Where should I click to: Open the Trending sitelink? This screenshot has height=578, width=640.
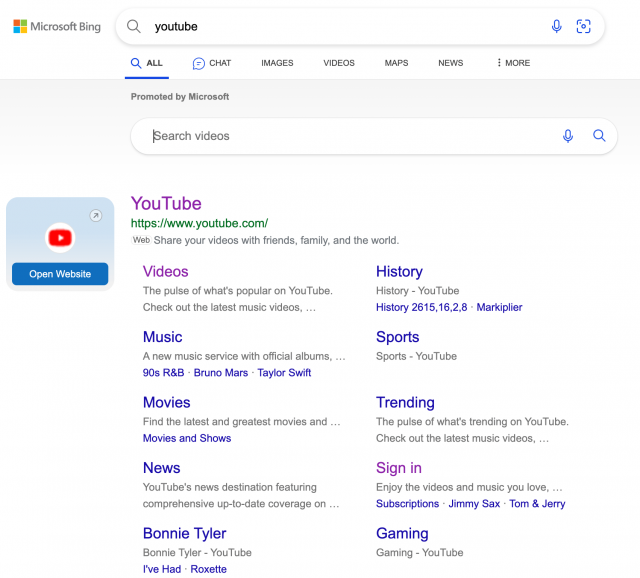tap(405, 402)
